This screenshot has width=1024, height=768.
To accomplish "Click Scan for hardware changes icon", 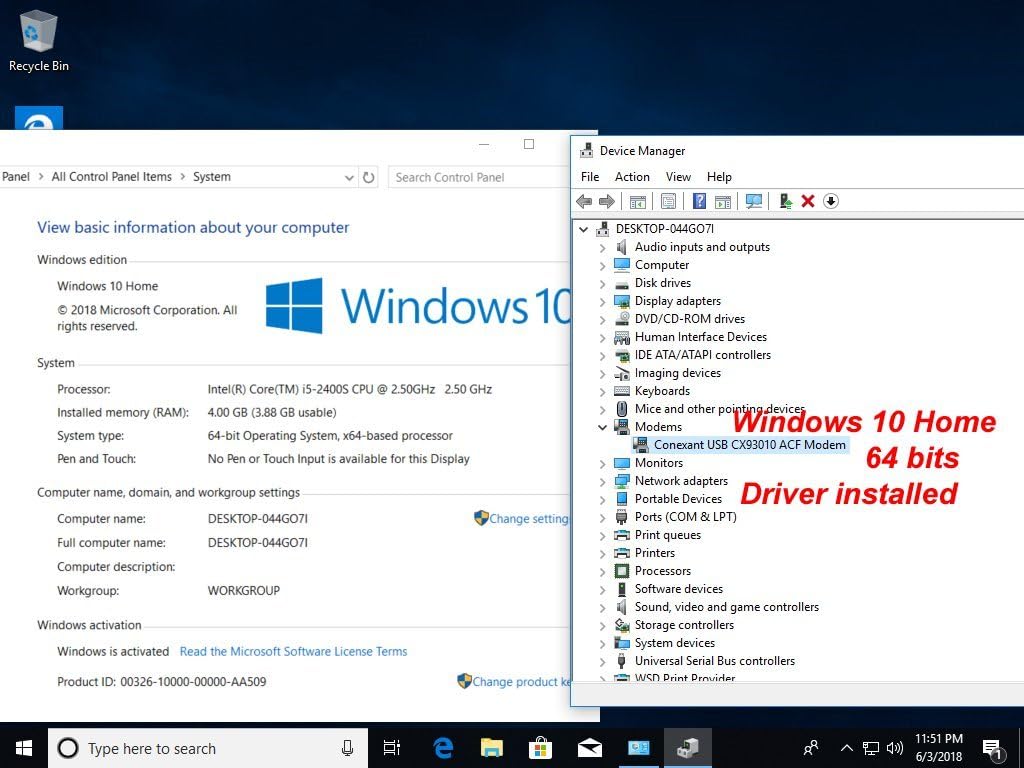I will pos(754,201).
